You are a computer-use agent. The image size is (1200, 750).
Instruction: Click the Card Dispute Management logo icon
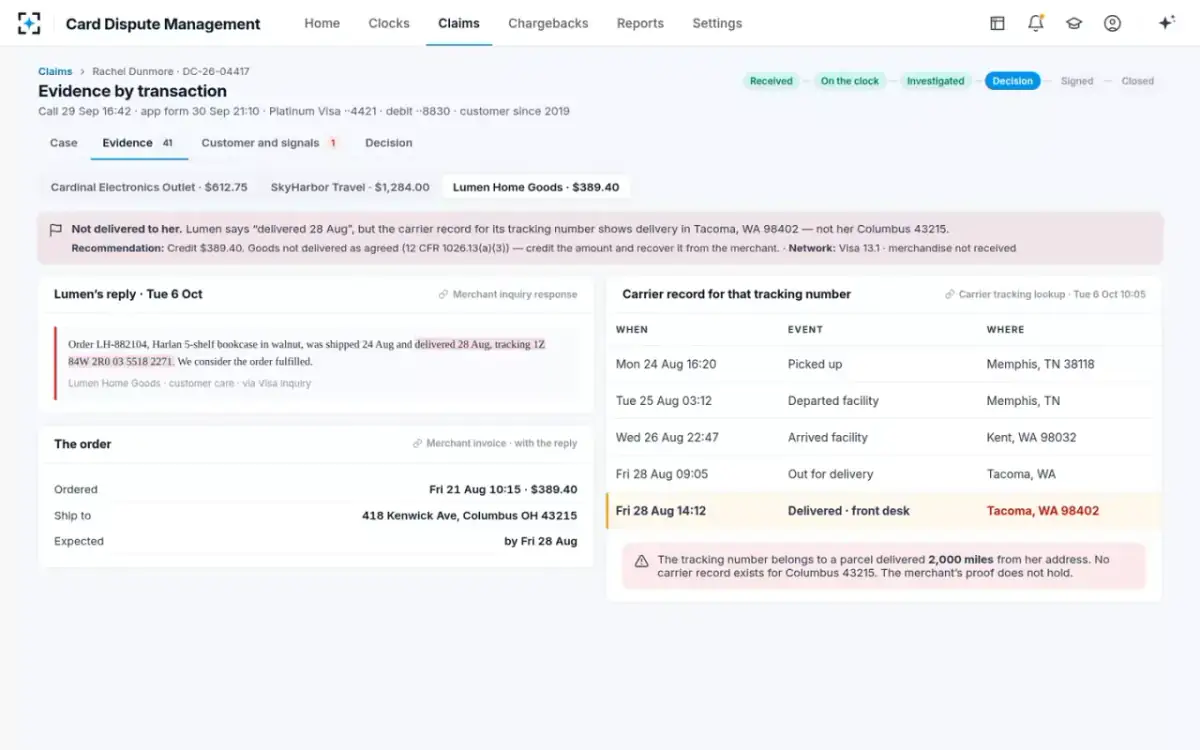coord(30,23)
